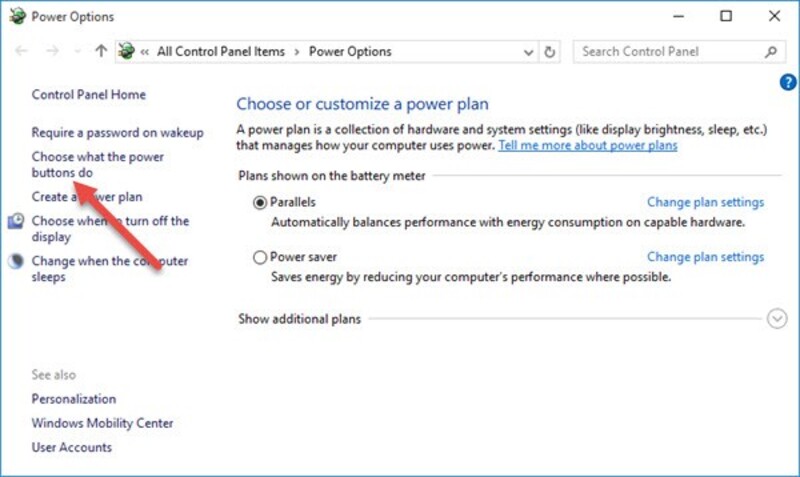The image size is (800, 477).
Task: Click the Back navigation arrow
Action: [21, 51]
